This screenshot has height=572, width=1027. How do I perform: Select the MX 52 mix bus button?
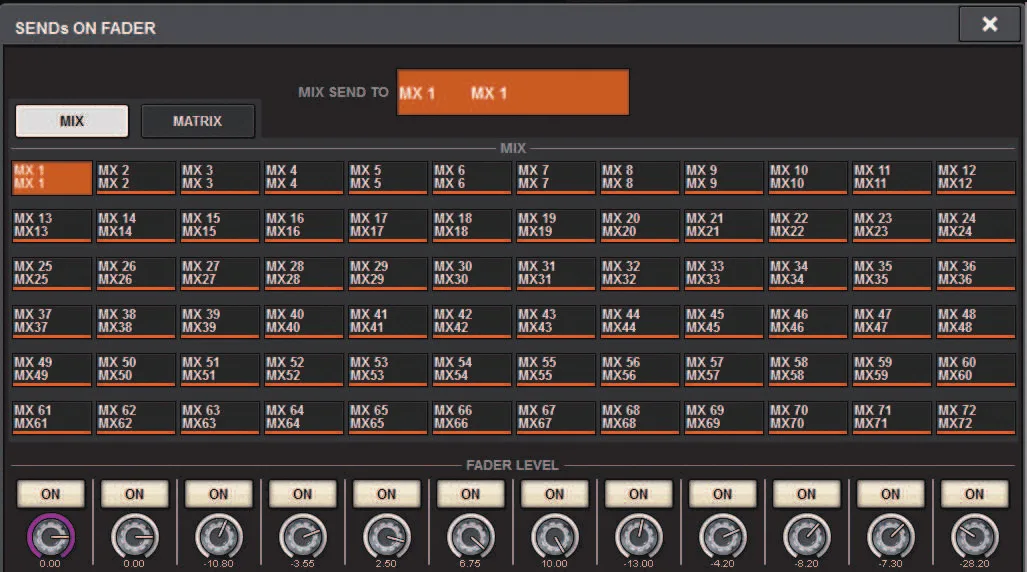[303, 370]
